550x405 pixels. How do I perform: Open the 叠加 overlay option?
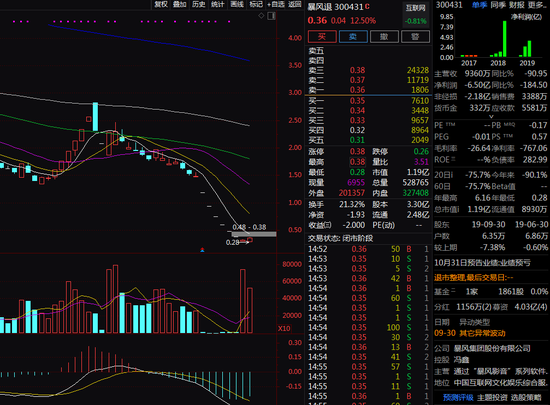click(180, 4)
